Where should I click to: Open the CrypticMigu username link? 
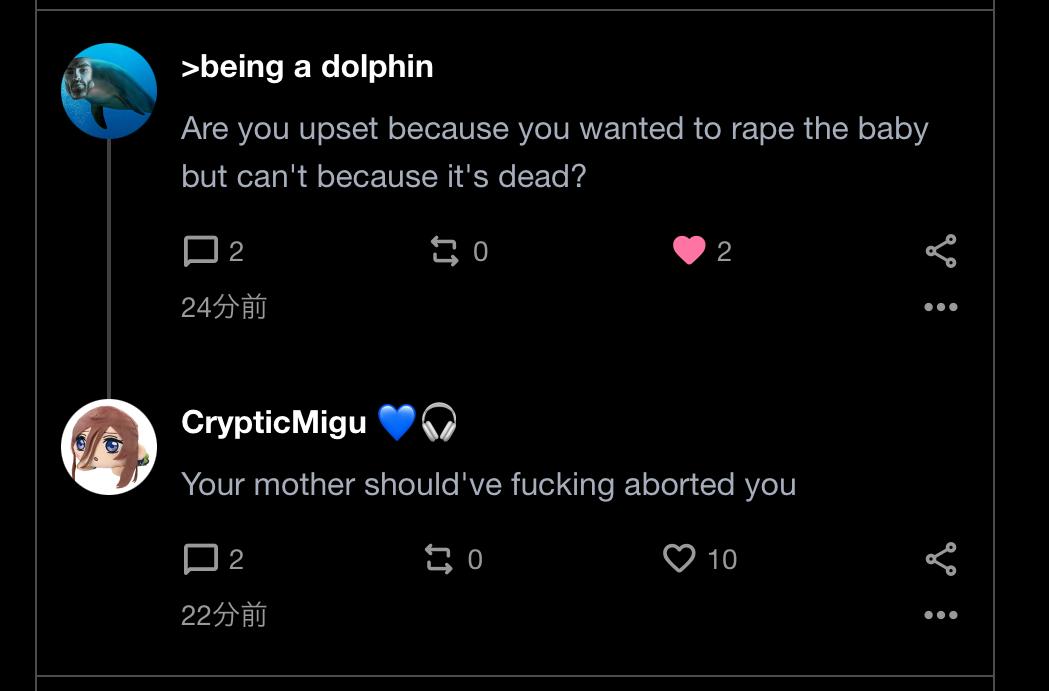[274, 423]
